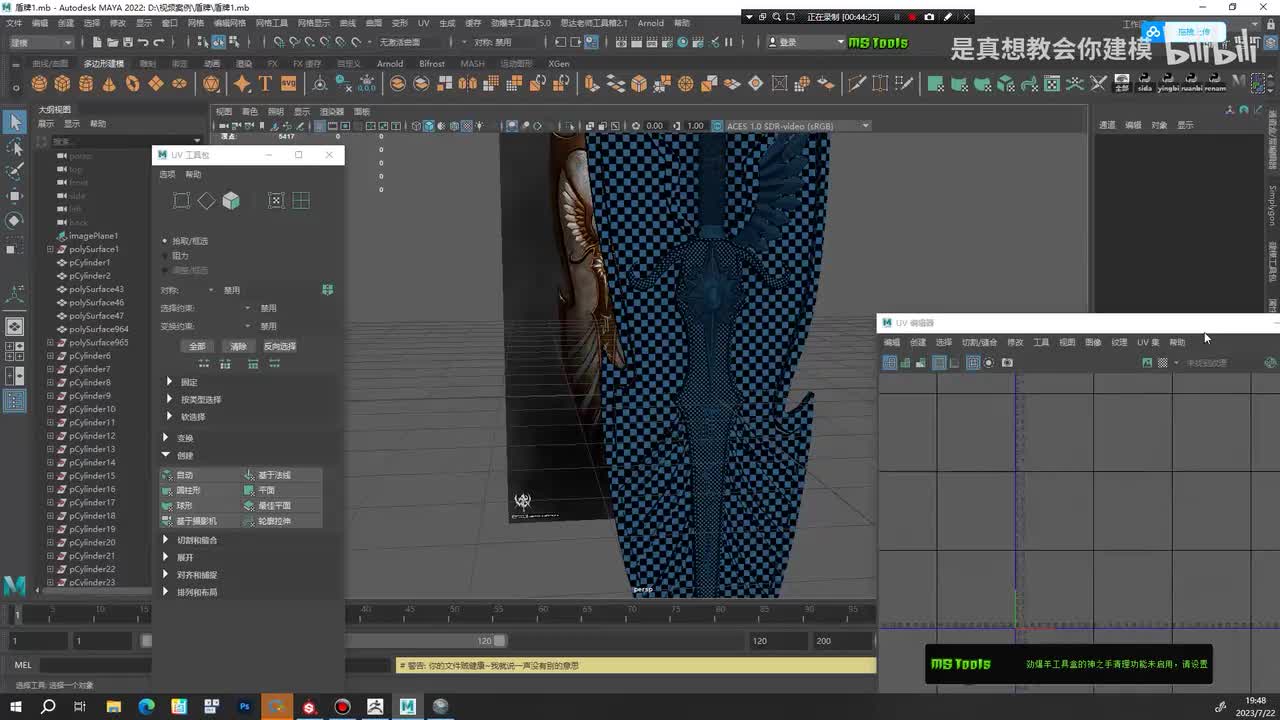Switch to the Bifrost shelf tab
Image resolution: width=1280 pixels, height=720 pixels.
432,64
